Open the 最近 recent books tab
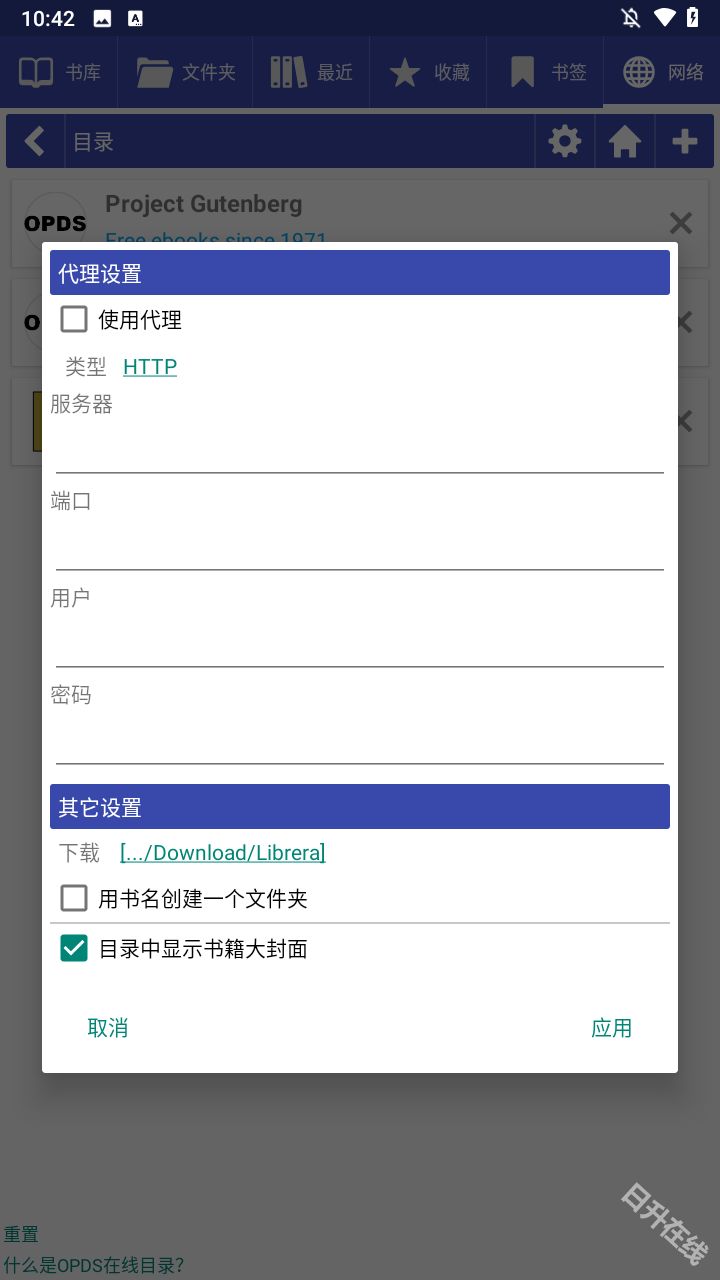This screenshot has width=720, height=1280. pos(311,72)
